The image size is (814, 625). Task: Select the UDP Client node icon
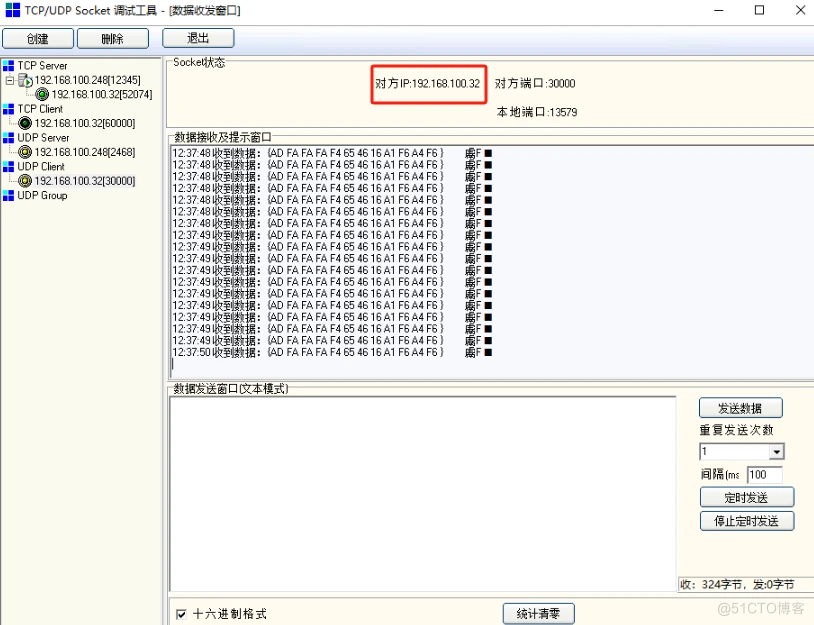click(8, 167)
